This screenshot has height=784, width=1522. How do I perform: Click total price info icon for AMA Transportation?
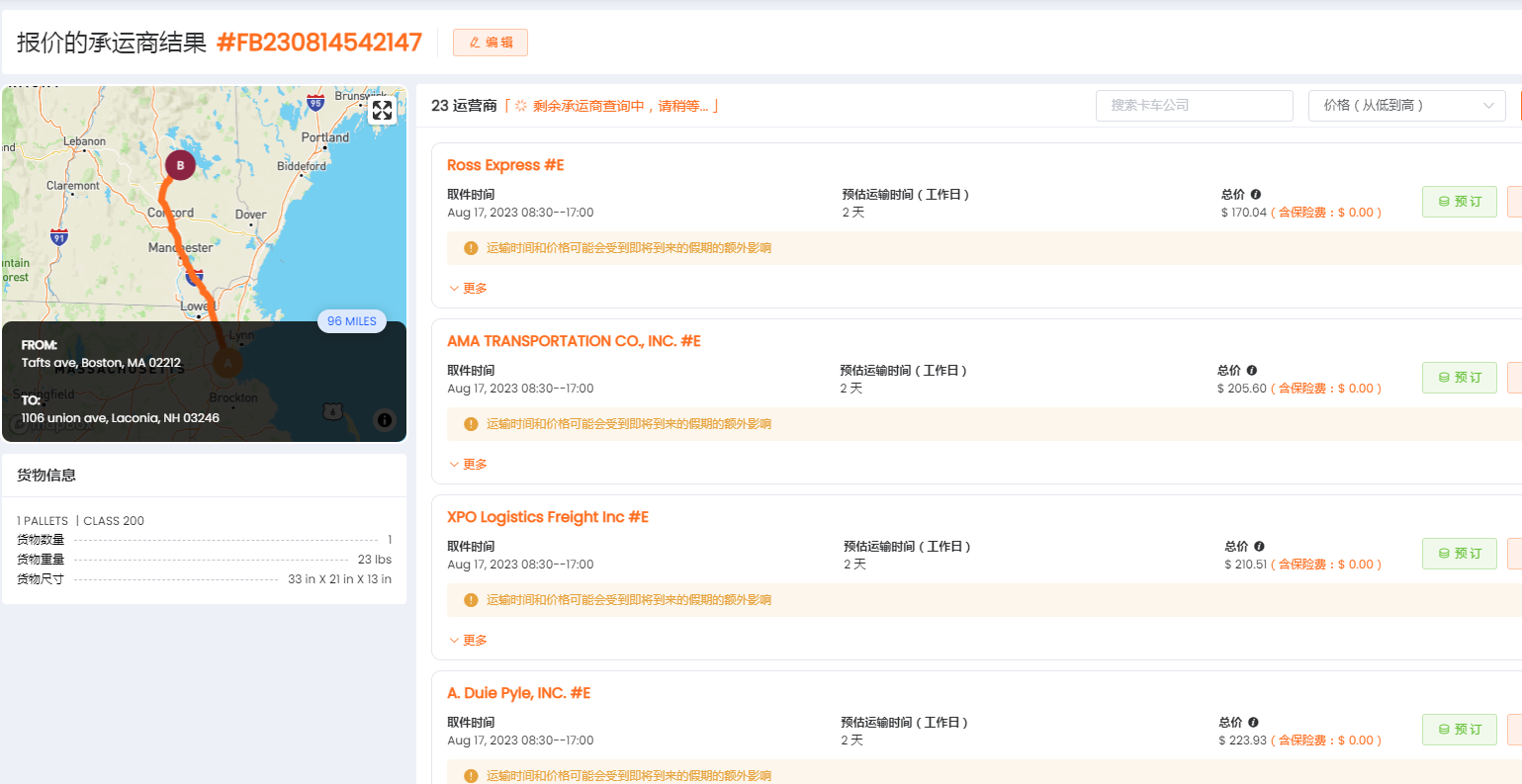point(1252,371)
